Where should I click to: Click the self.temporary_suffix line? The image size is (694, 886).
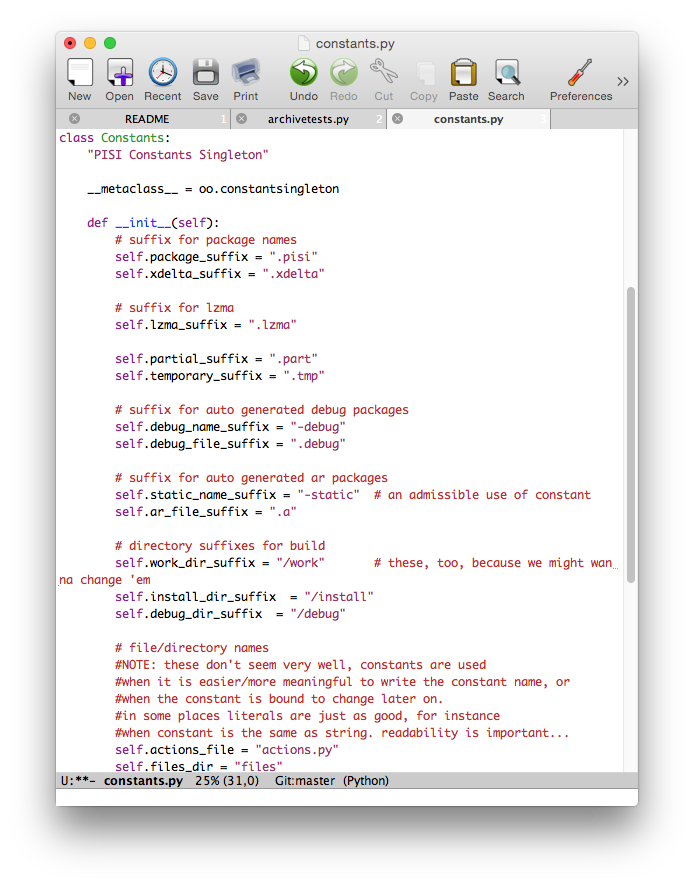pos(220,376)
